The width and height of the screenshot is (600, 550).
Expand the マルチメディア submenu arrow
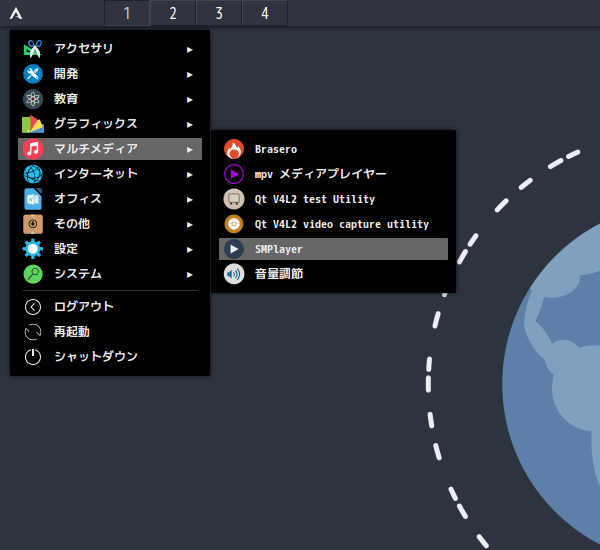click(189, 150)
